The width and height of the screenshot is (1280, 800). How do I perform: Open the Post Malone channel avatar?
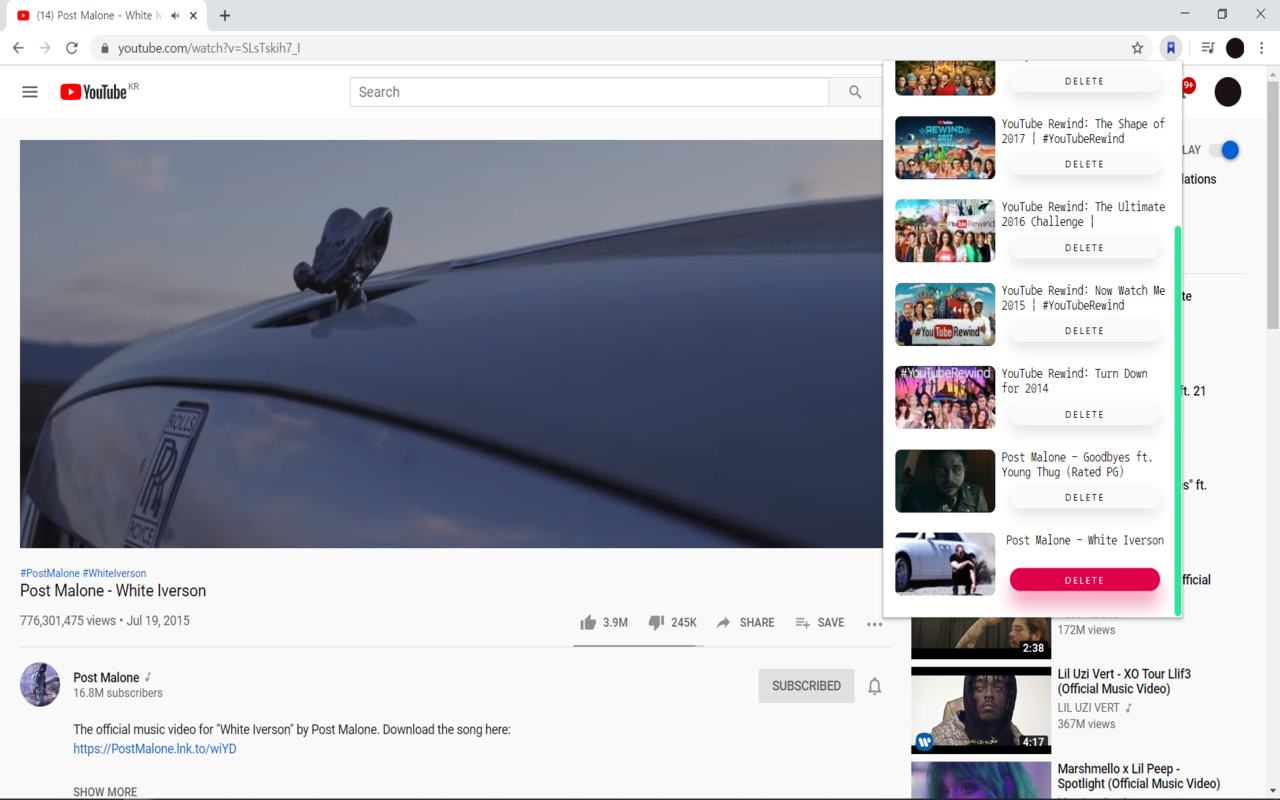40,685
